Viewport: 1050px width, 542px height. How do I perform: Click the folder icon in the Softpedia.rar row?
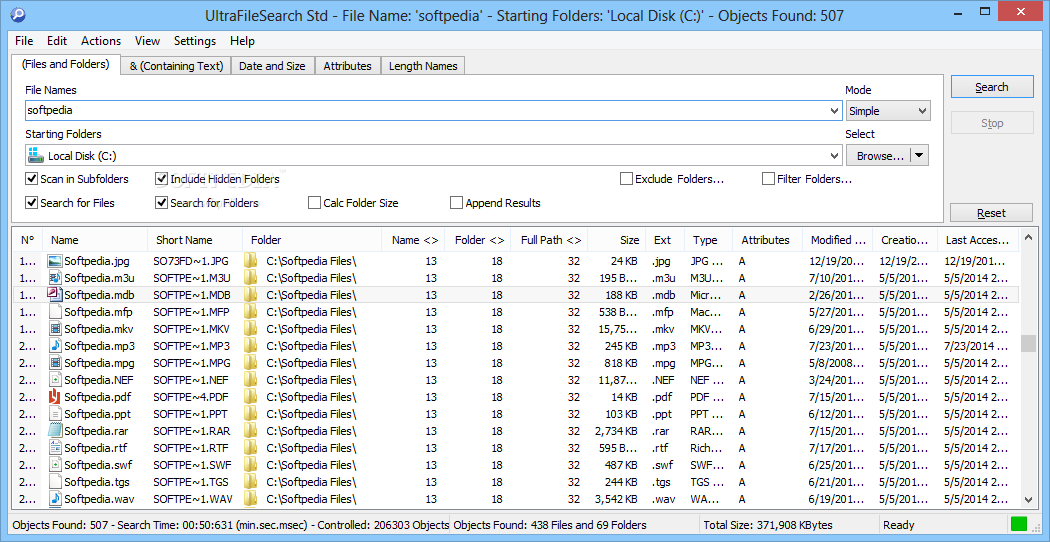(x=251, y=430)
